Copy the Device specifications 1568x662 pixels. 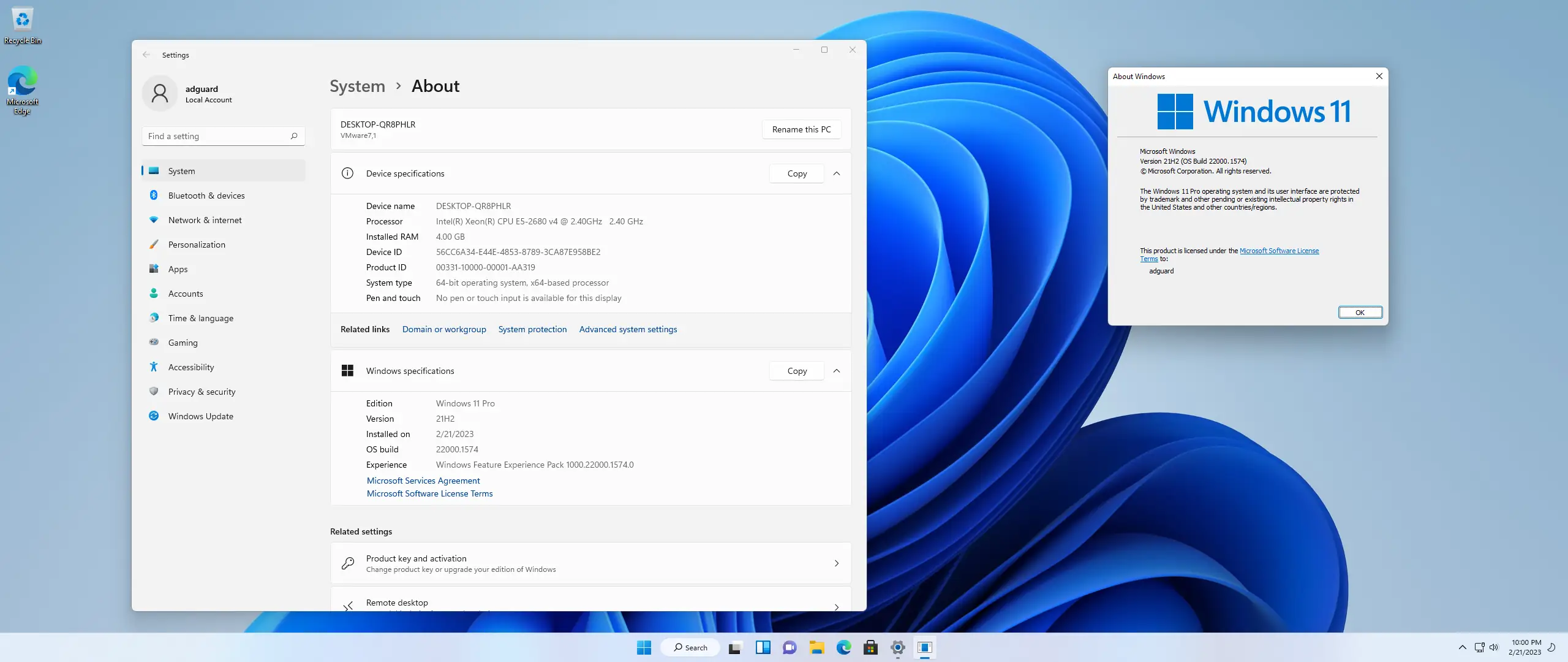coord(797,173)
